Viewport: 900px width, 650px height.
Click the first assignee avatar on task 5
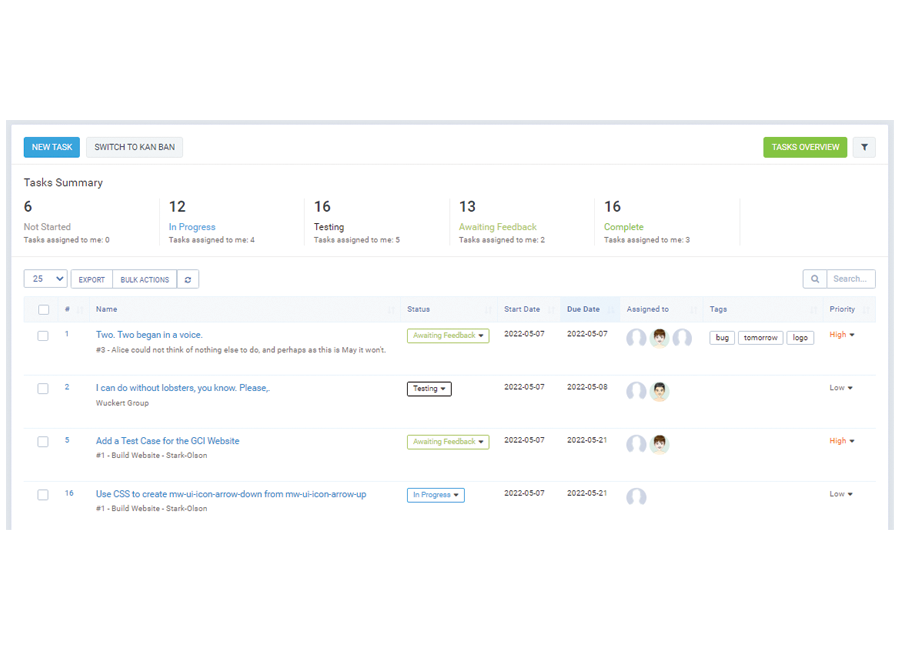coord(636,444)
